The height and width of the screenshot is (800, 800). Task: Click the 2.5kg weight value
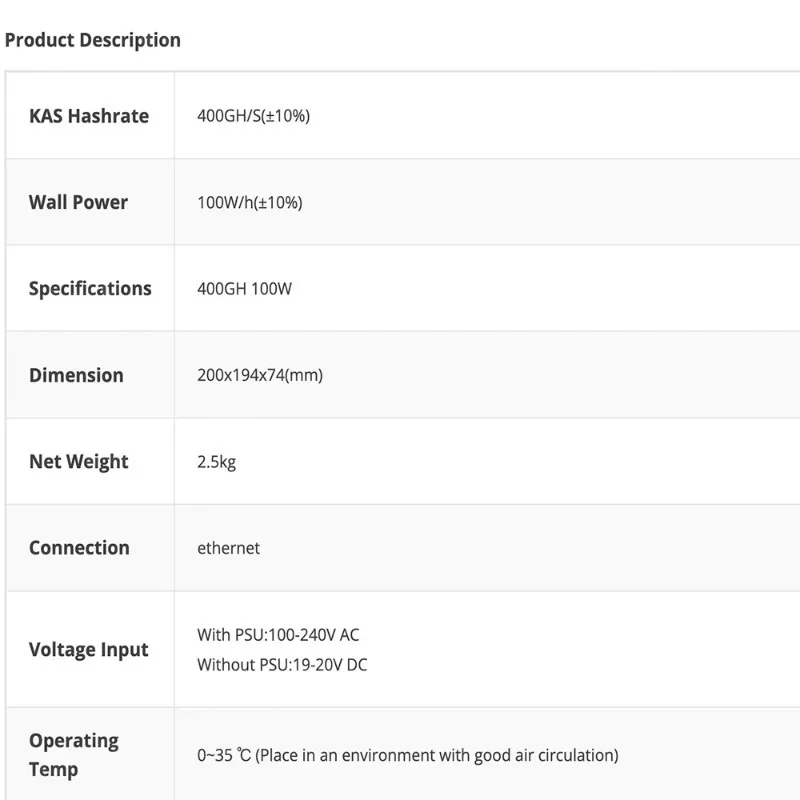click(217, 462)
